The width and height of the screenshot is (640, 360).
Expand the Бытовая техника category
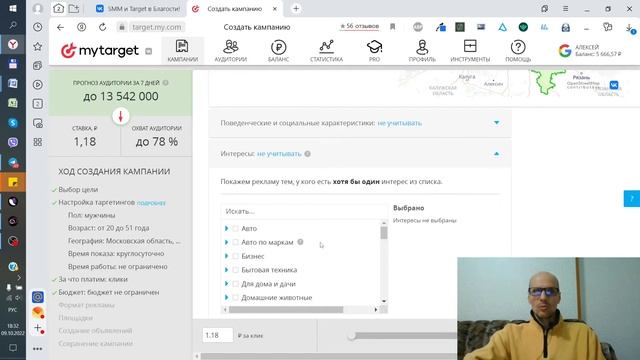point(227,270)
